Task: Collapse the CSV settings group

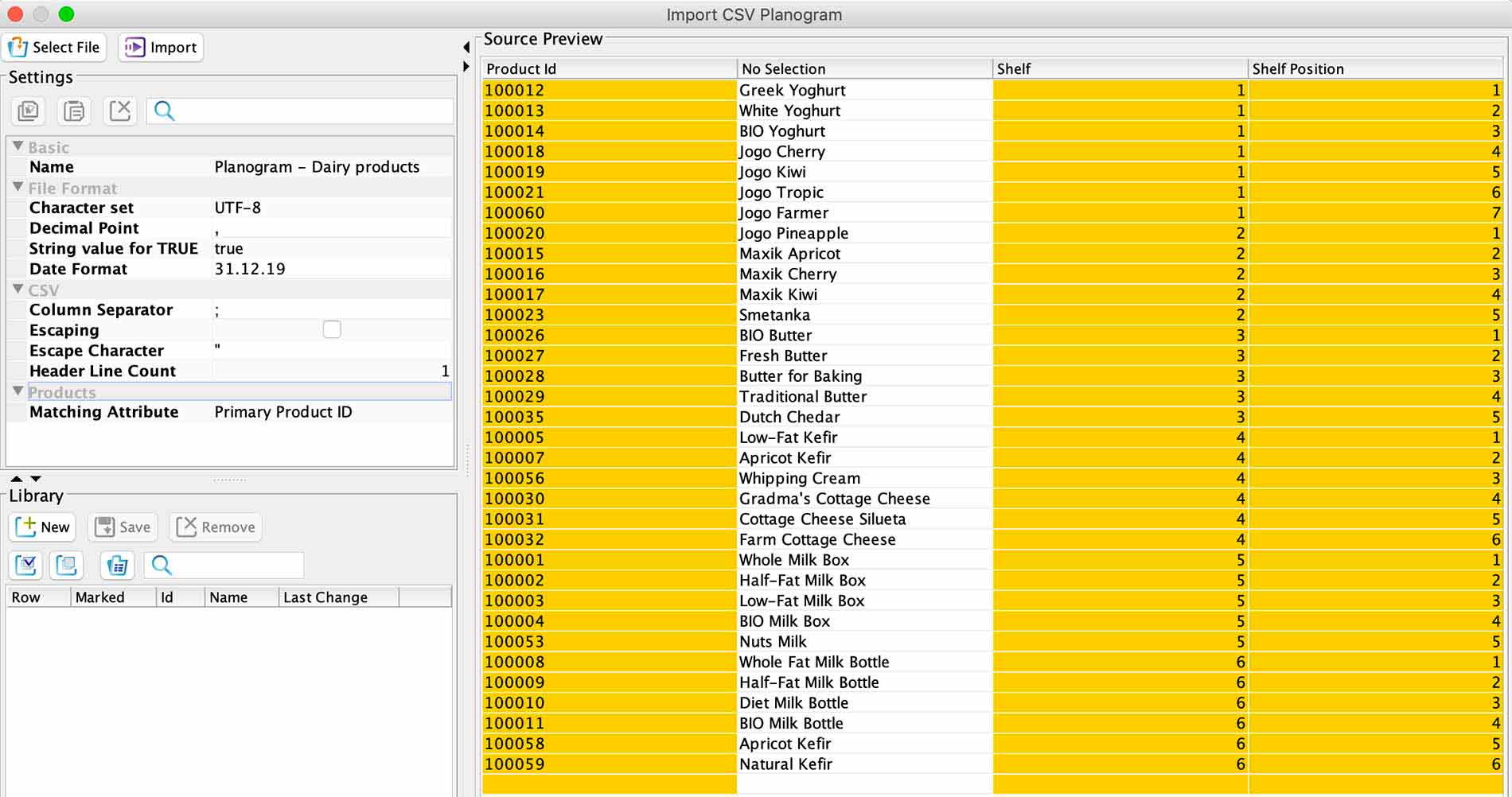Action: coord(18,290)
